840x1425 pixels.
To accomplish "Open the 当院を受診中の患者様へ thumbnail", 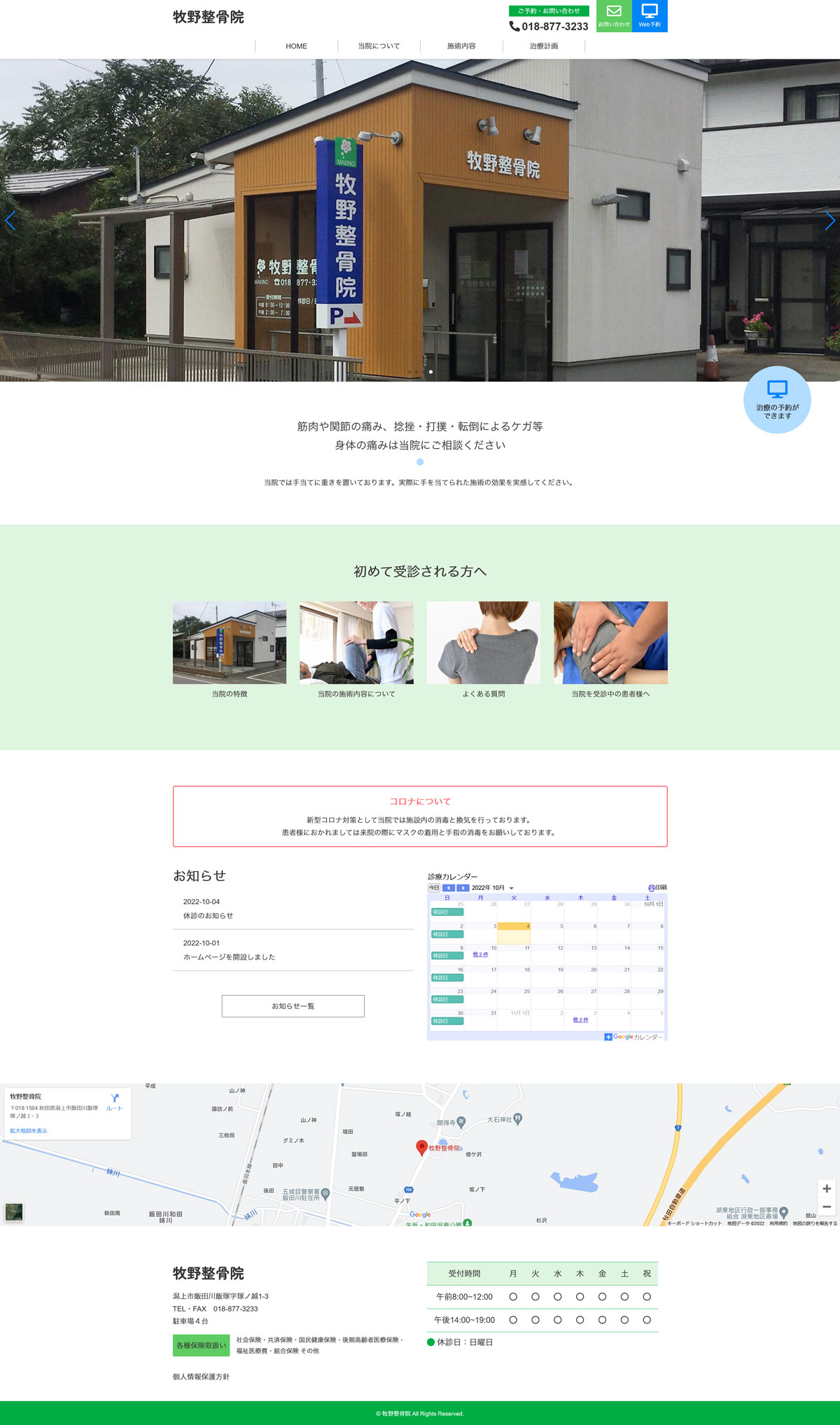I will [610, 643].
